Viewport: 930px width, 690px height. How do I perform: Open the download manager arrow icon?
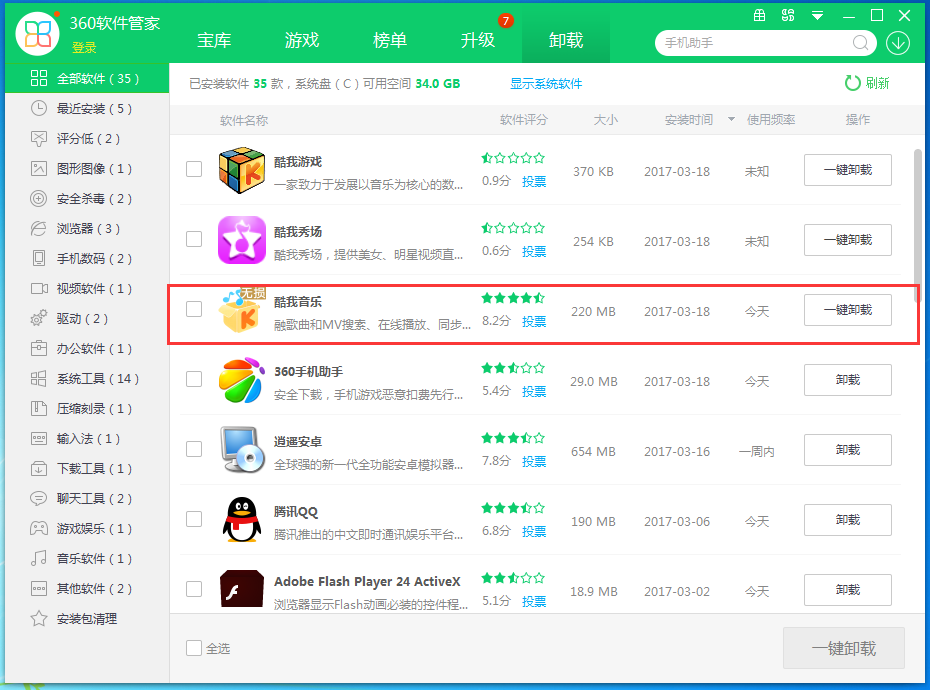[x=898, y=43]
